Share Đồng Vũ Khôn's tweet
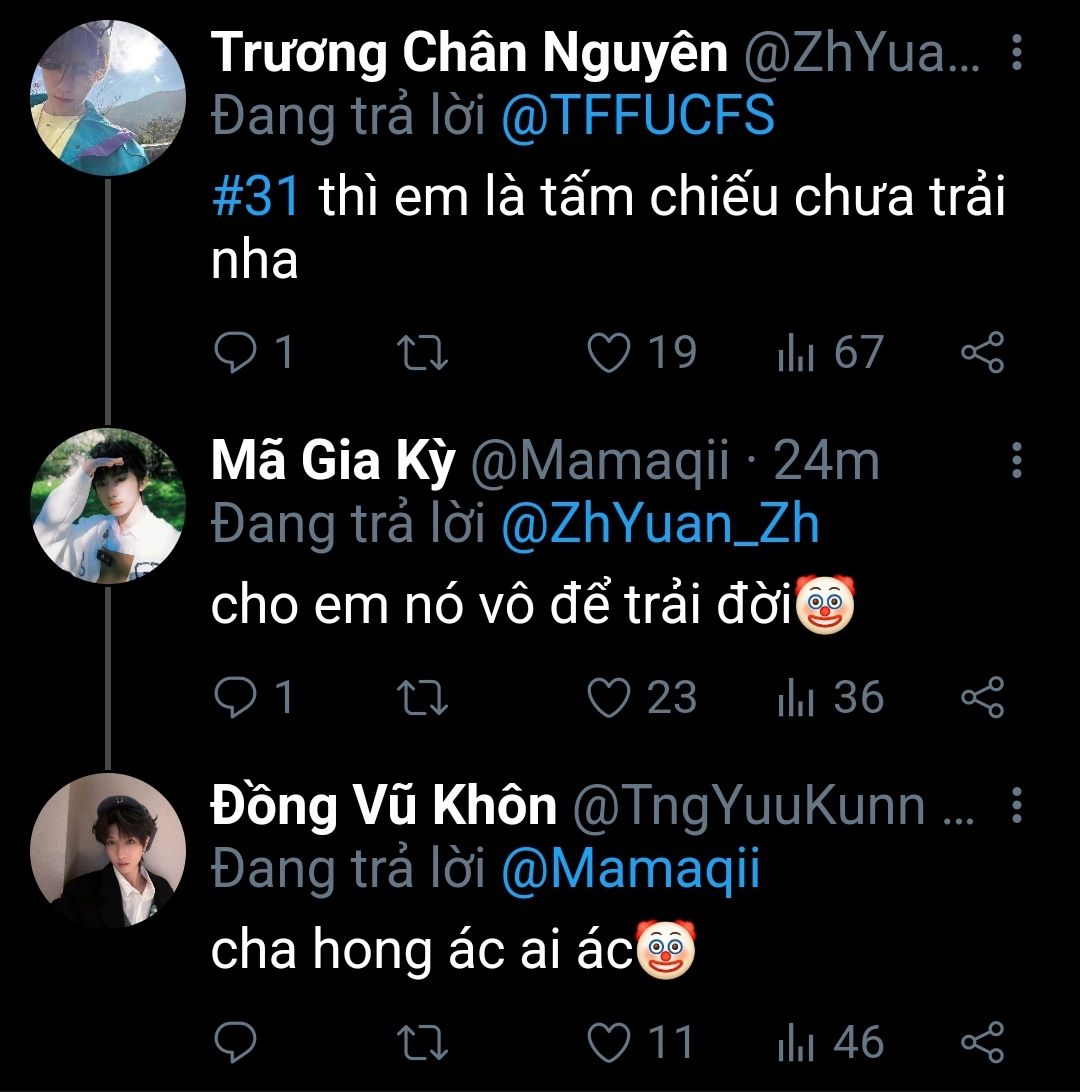Screen dimensions: 1080x1092 (981, 1043)
